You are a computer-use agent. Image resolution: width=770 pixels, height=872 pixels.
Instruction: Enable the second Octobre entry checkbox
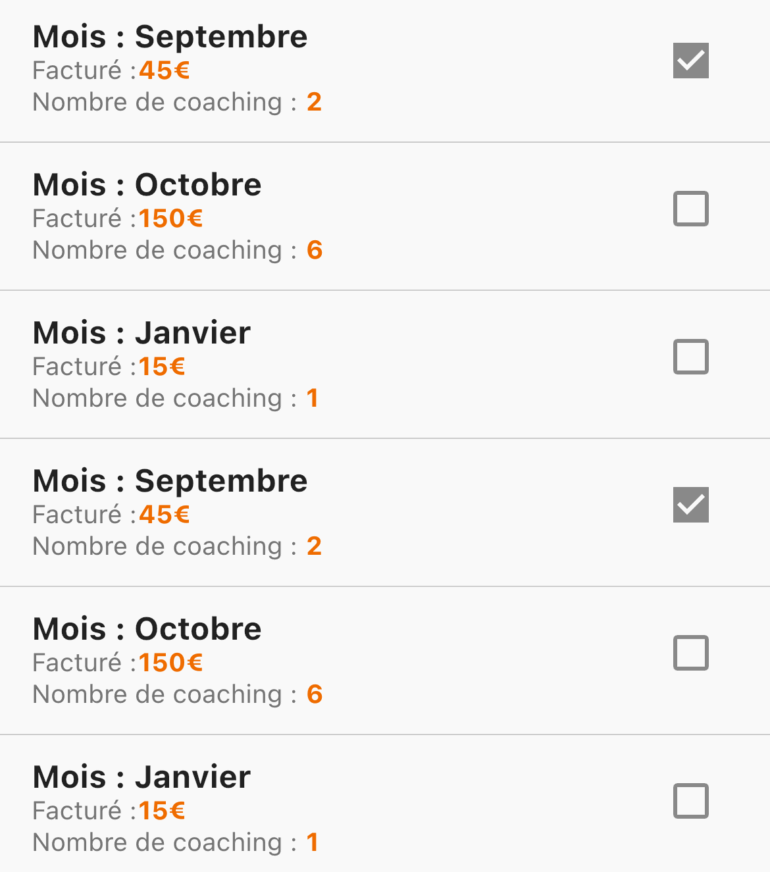[x=690, y=652]
